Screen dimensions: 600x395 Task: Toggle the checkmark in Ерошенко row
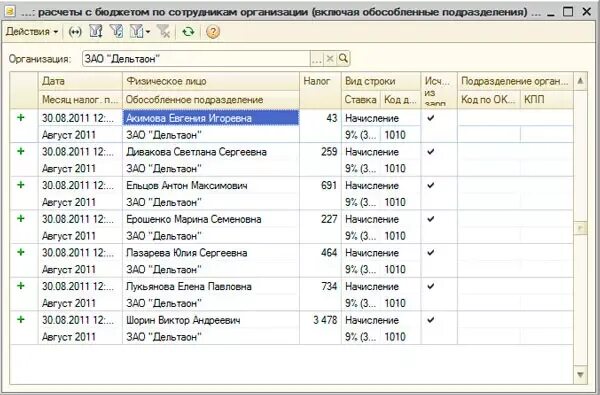(431, 219)
